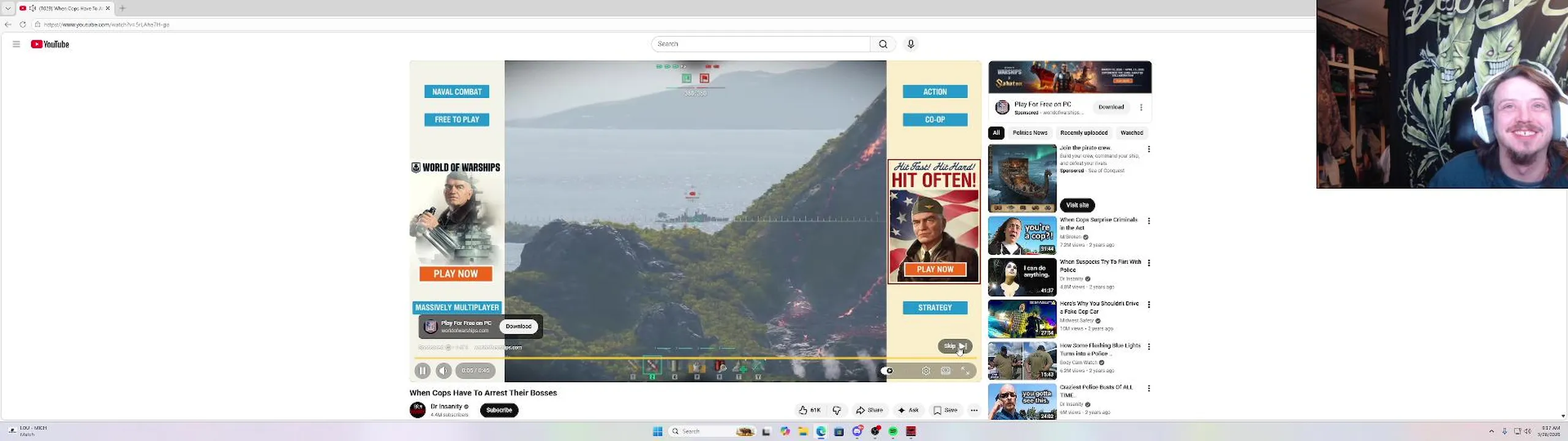The image size is (1568, 441).
Task: Open Dr Insanity channel avatar
Action: tap(418, 410)
